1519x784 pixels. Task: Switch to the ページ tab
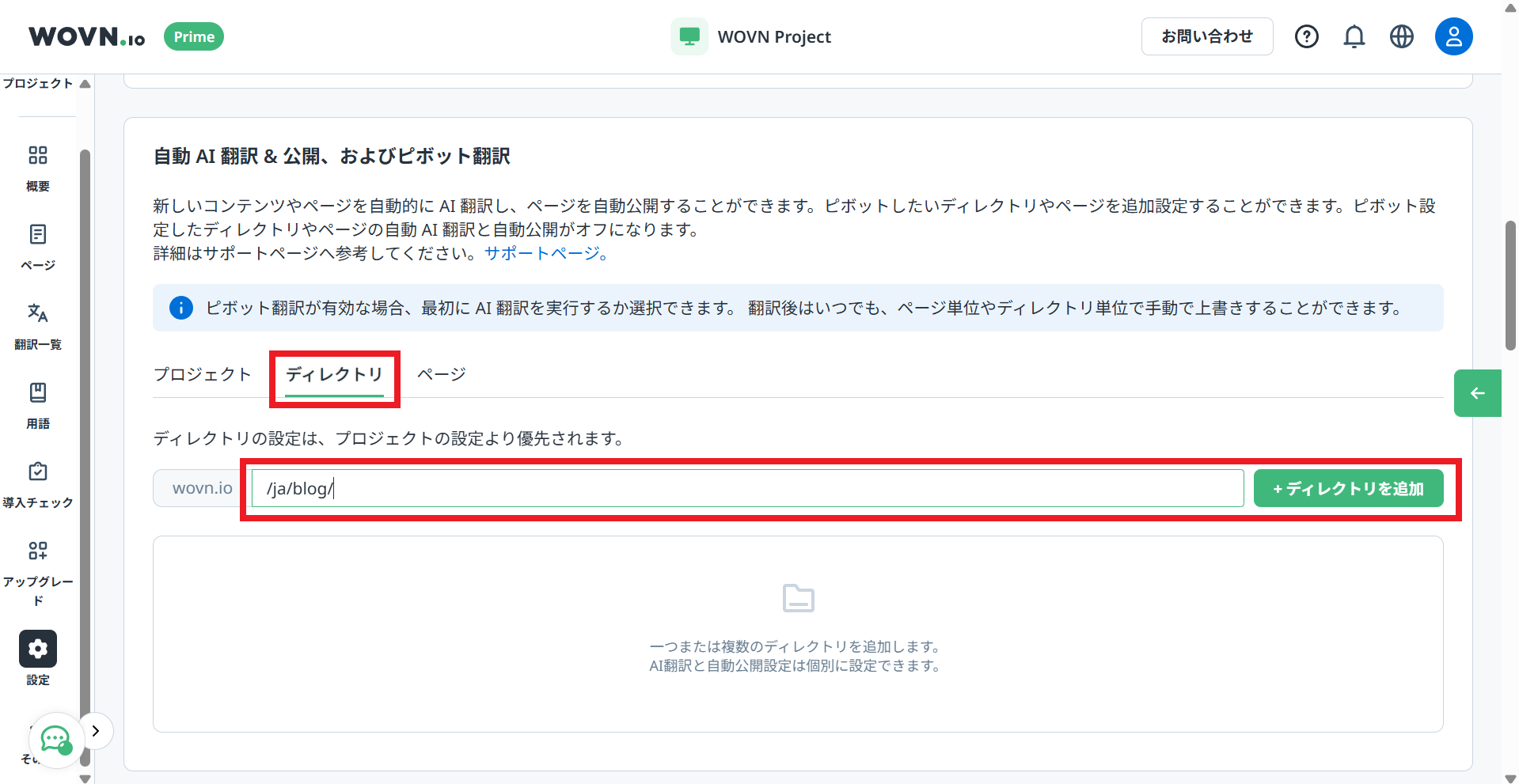tap(441, 374)
